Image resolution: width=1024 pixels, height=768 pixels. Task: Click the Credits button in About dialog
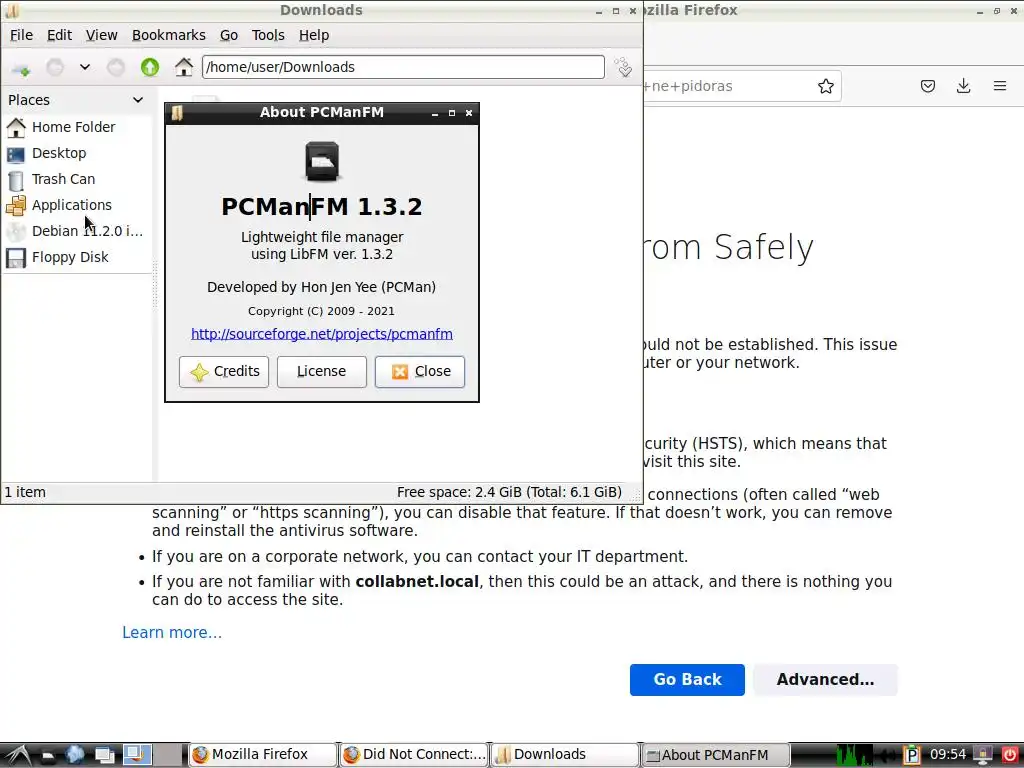coord(224,372)
